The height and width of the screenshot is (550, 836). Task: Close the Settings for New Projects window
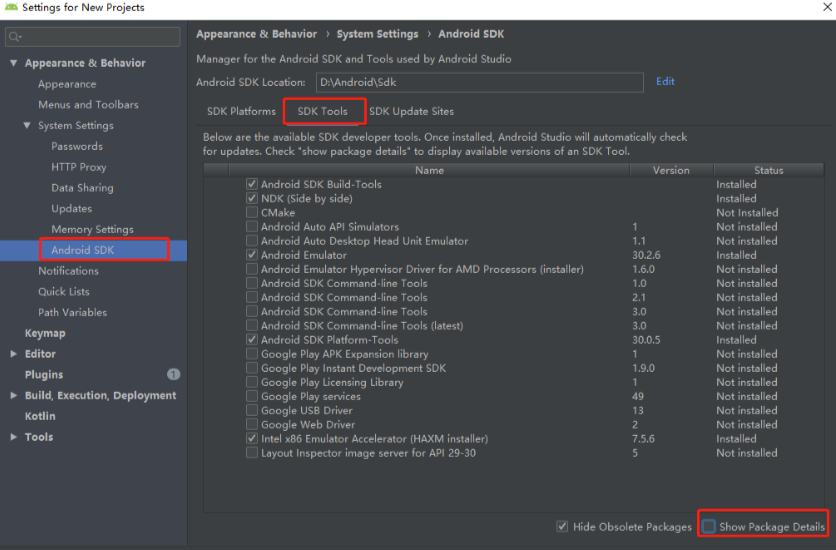(x=827, y=7)
